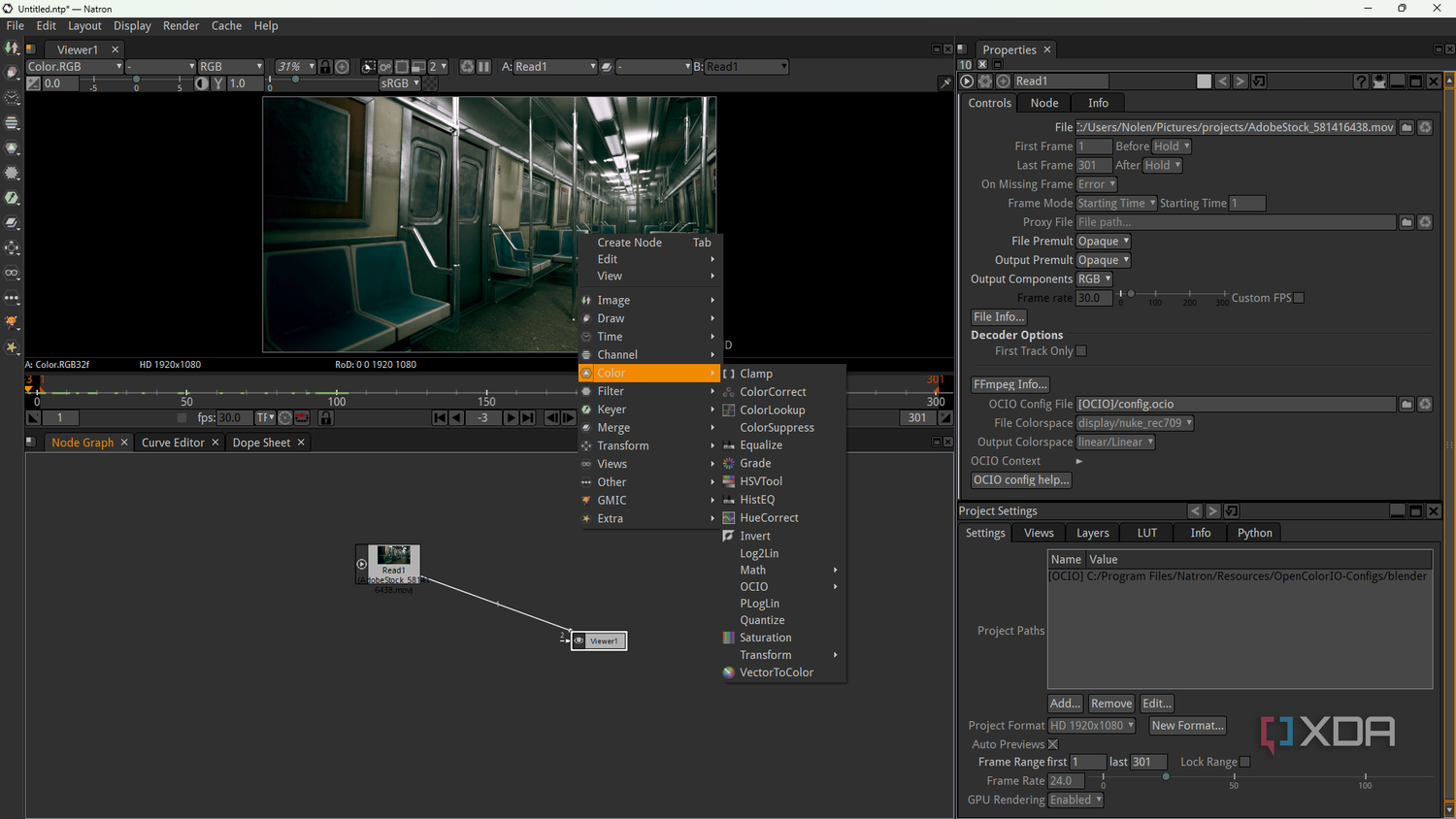1456x819 pixels.
Task: Click the timeline frame-range lock icon
Action: point(325,418)
